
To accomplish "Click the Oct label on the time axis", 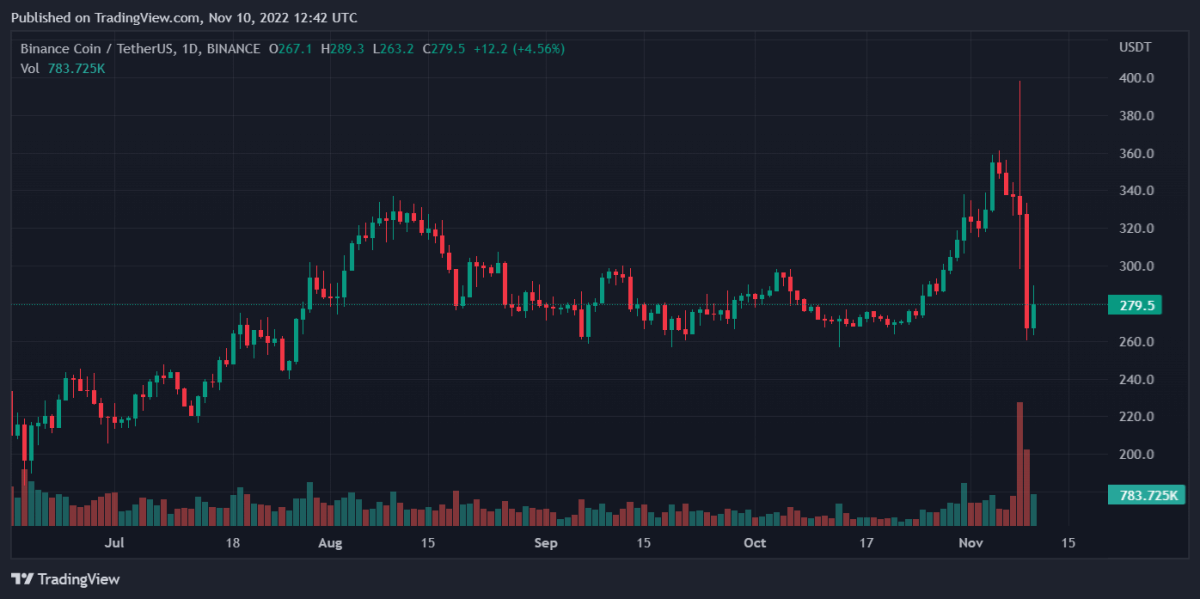I will (x=755, y=543).
